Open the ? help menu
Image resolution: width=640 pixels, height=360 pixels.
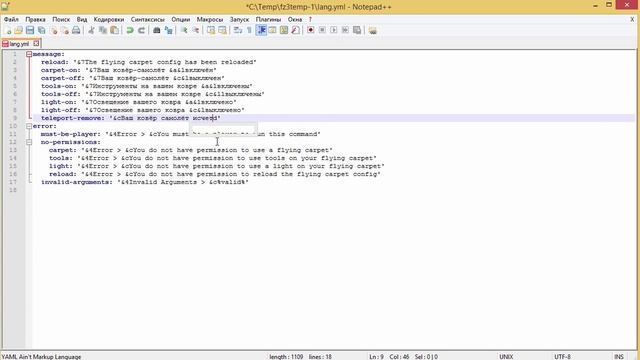[310, 19]
